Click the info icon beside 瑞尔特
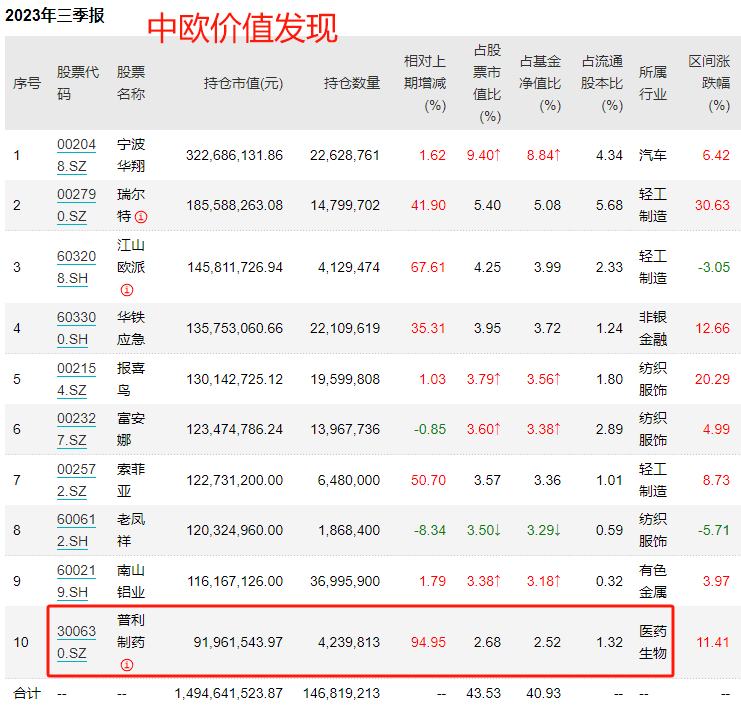 tap(141, 217)
